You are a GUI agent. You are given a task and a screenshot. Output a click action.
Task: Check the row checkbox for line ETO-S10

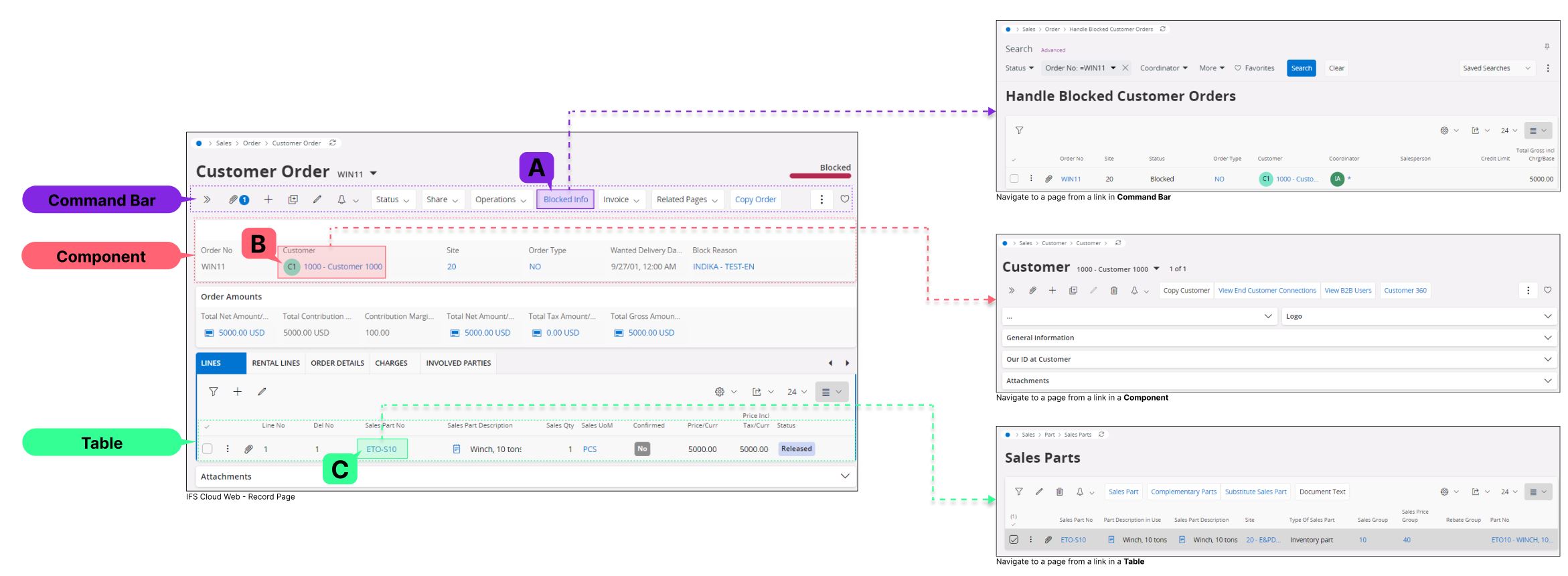208,449
